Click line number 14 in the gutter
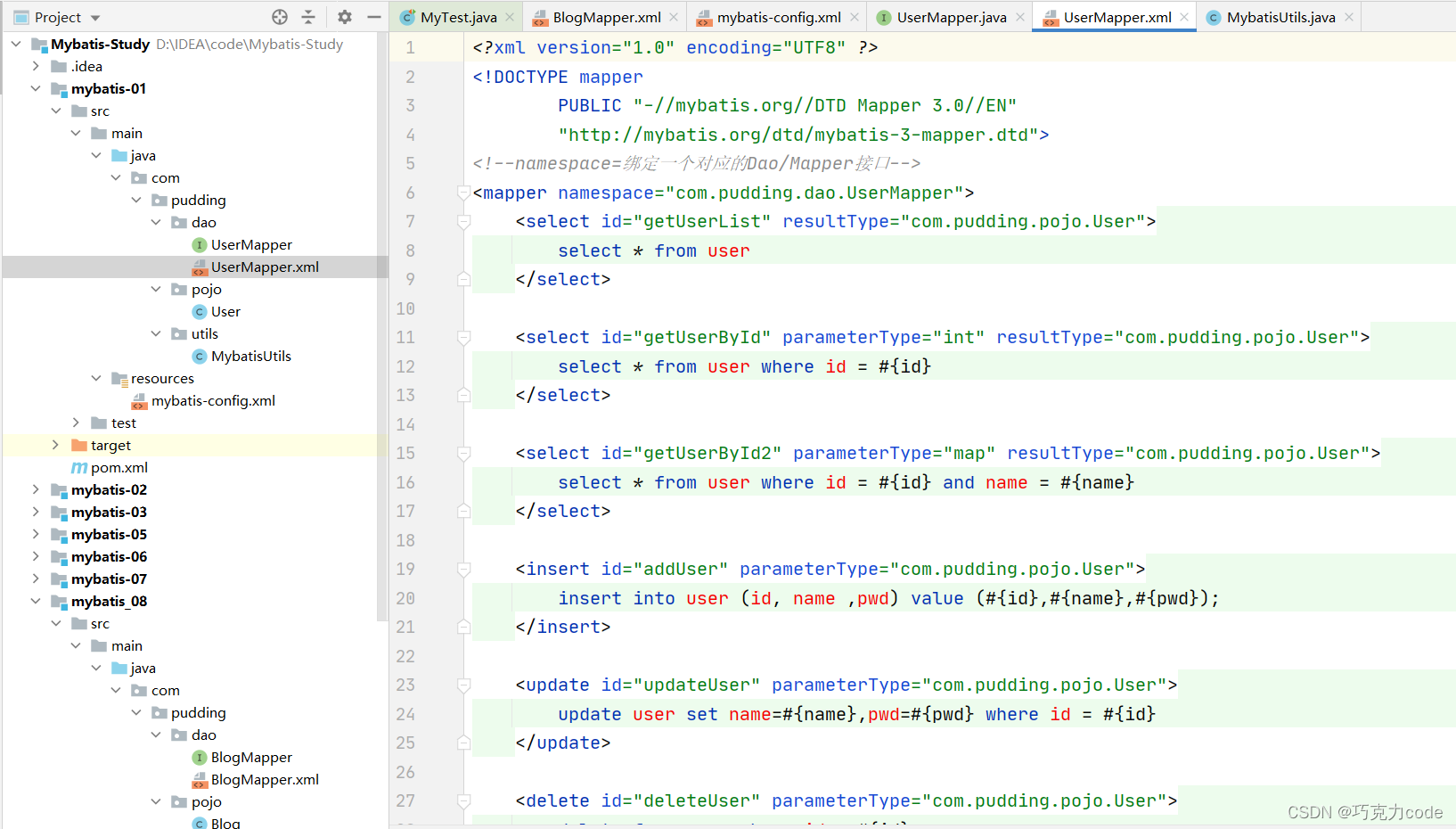Screen dimensions: 1456x829 coord(405,424)
